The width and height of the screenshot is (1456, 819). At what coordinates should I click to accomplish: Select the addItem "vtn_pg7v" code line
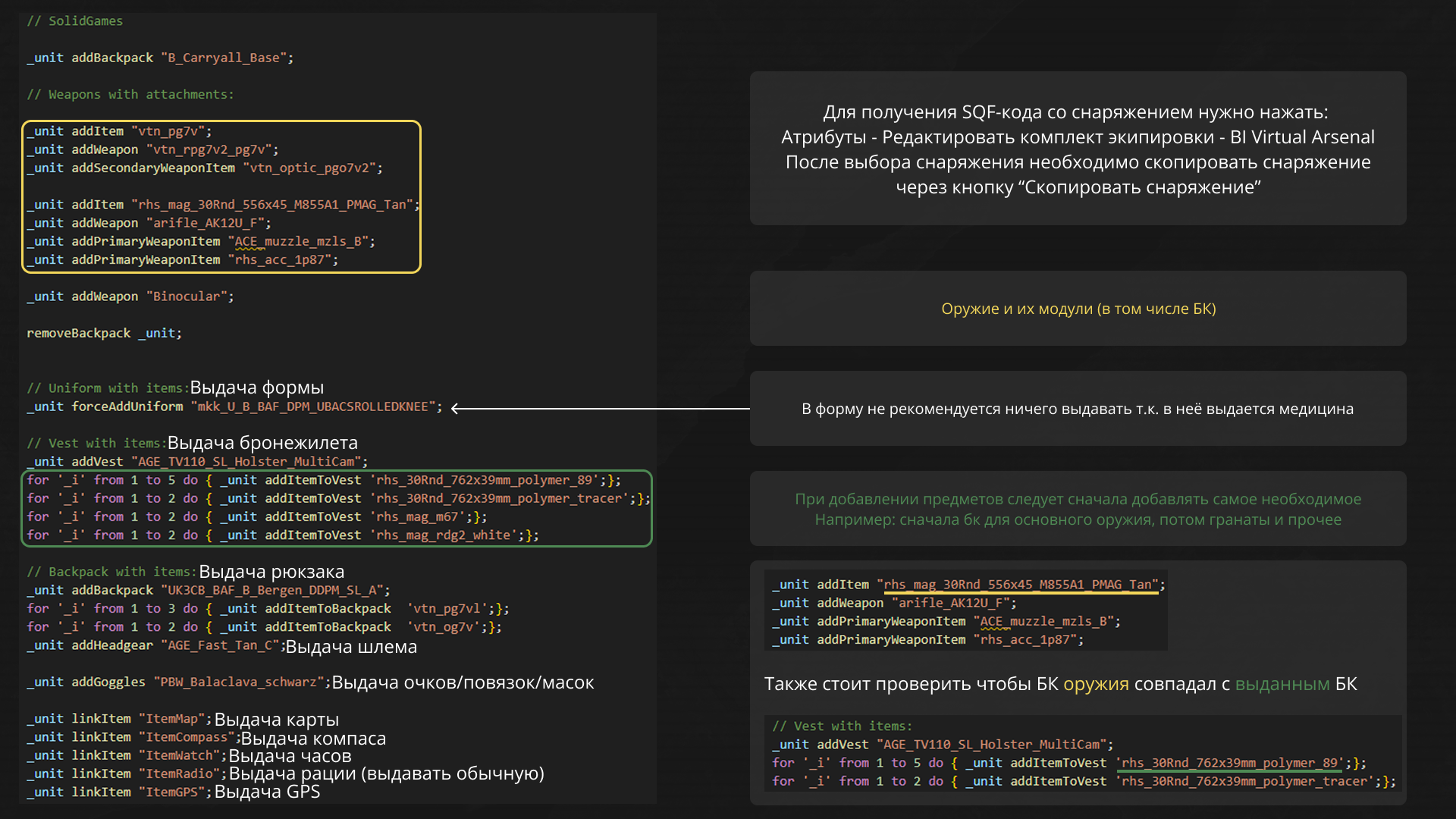point(119,131)
